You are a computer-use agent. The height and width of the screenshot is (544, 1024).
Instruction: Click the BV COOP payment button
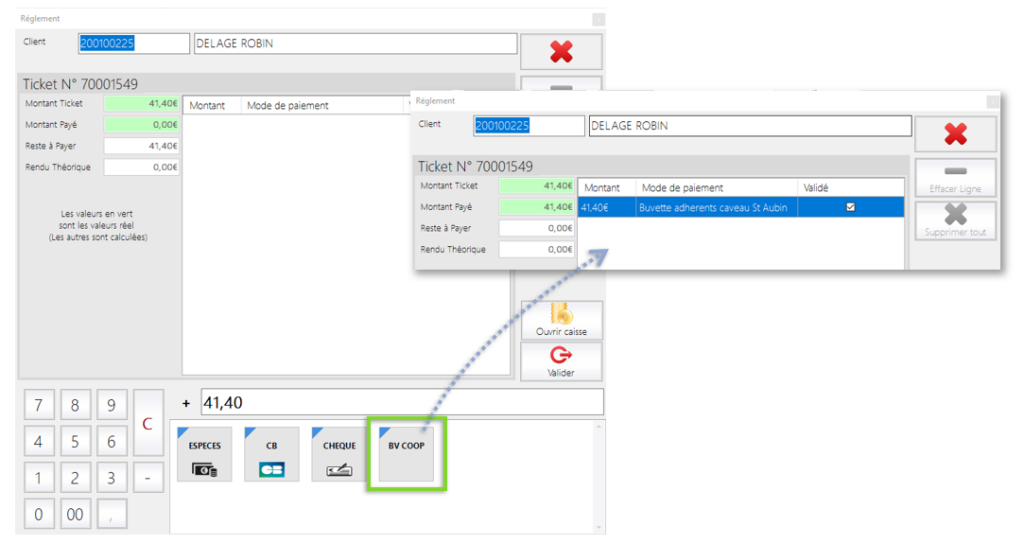click(406, 454)
